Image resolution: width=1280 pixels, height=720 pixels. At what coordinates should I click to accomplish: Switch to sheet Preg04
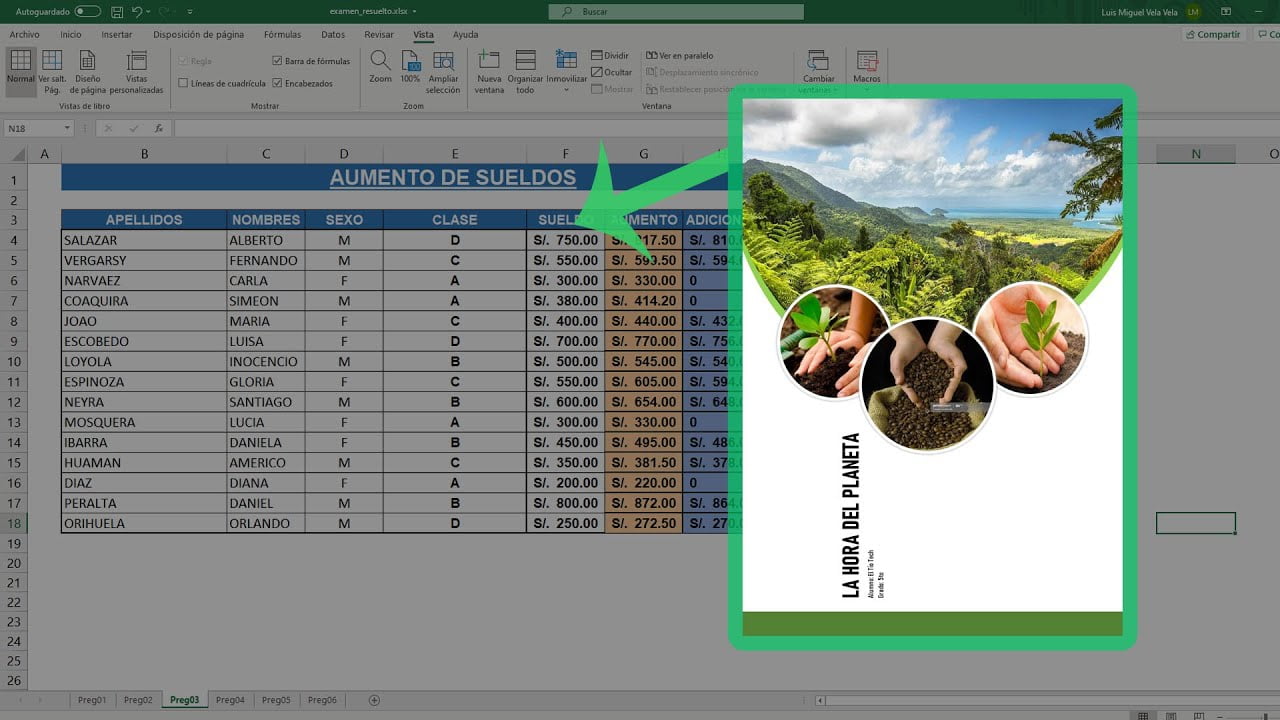(230, 700)
